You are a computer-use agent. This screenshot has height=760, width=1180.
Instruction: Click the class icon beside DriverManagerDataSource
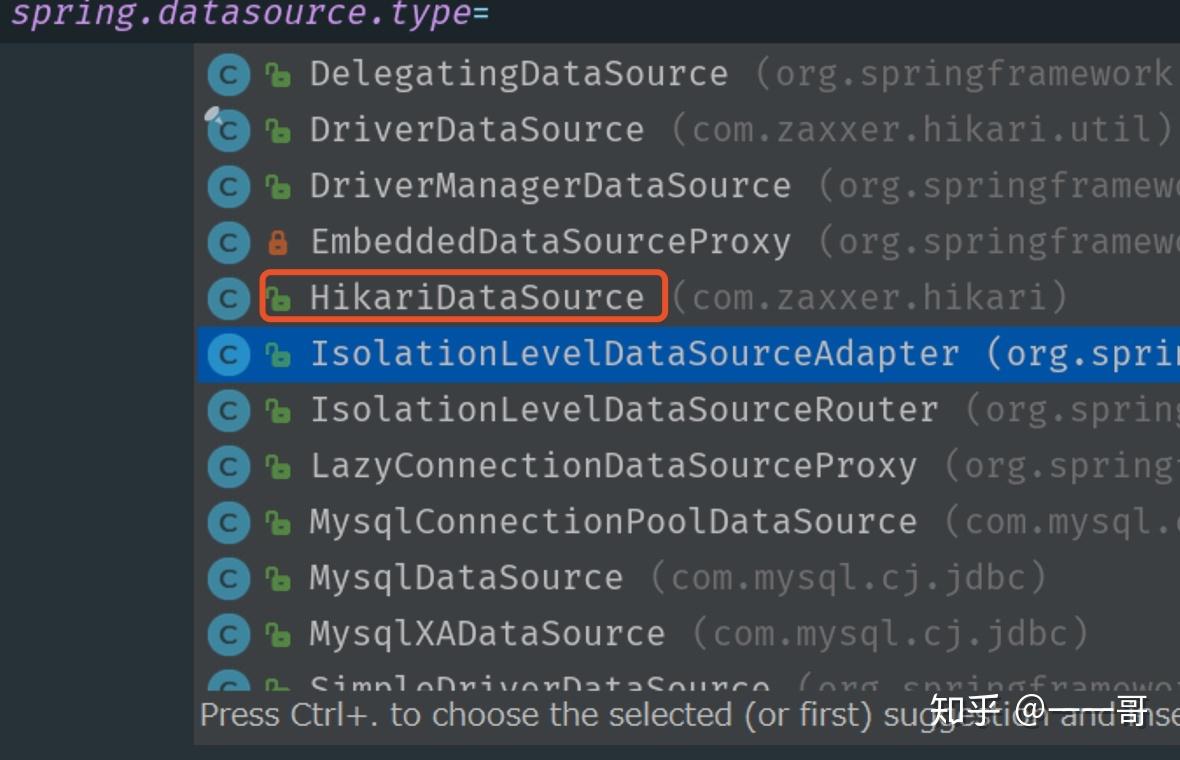pyautogui.click(x=227, y=185)
